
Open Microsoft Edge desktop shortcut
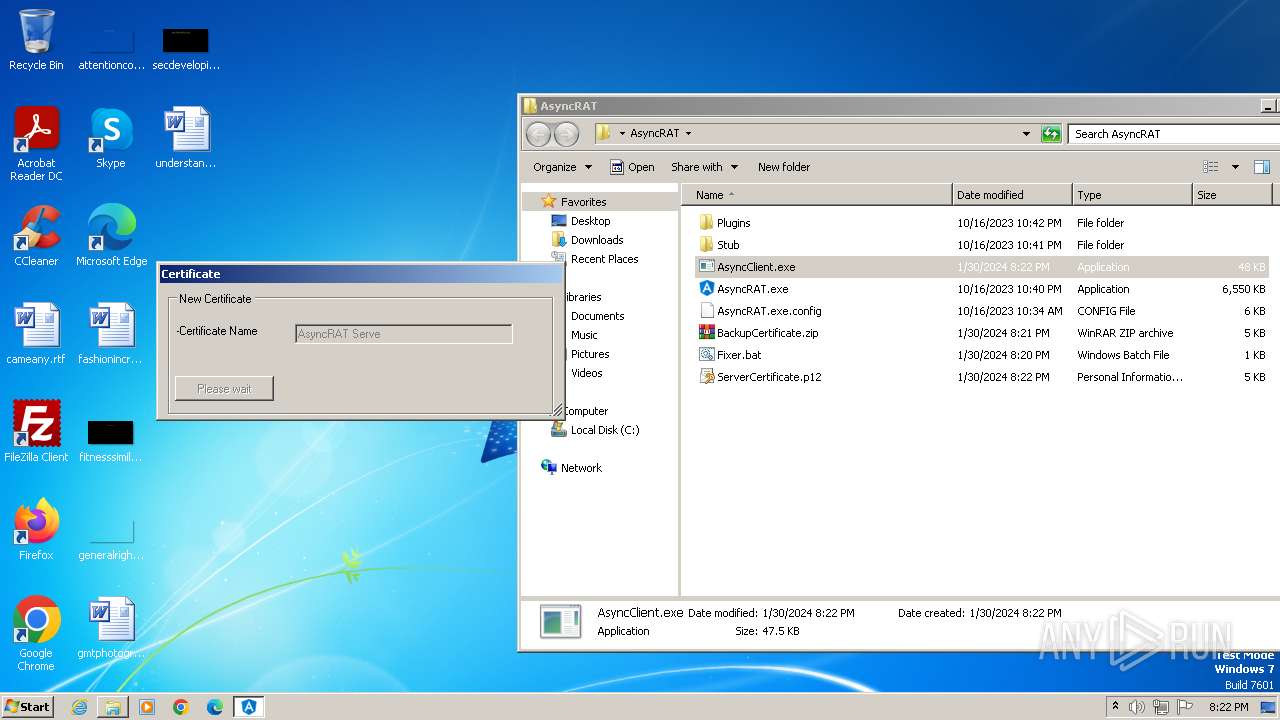point(111,235)
